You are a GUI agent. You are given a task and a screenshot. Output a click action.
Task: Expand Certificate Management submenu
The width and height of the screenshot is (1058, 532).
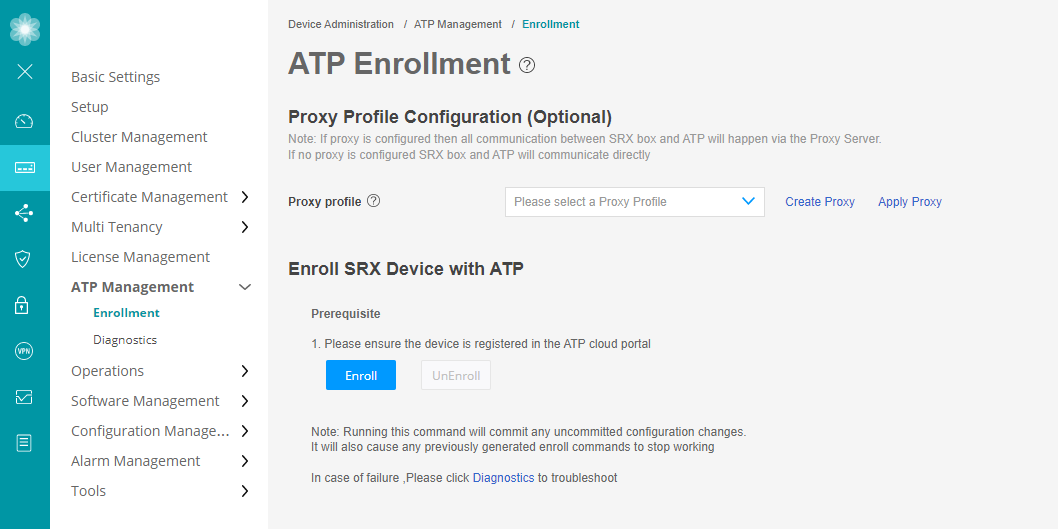245,197
